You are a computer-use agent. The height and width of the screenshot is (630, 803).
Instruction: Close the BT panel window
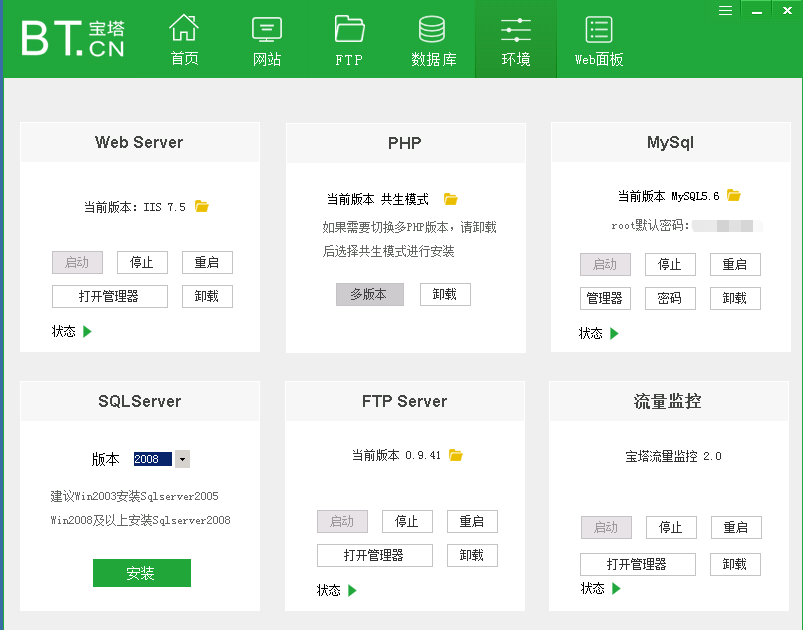pyautogui.click(x=788, y=10)
